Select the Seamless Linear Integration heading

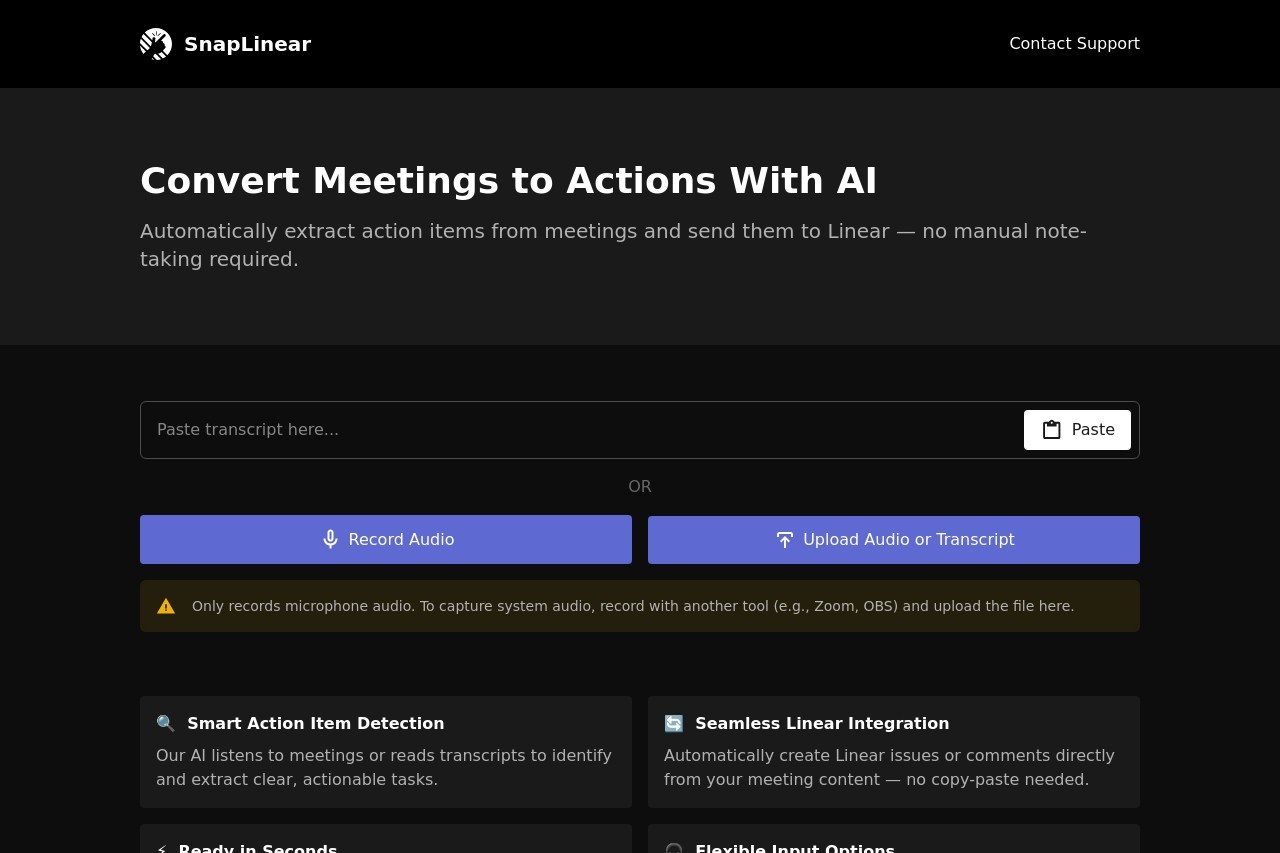click(822, 724)
